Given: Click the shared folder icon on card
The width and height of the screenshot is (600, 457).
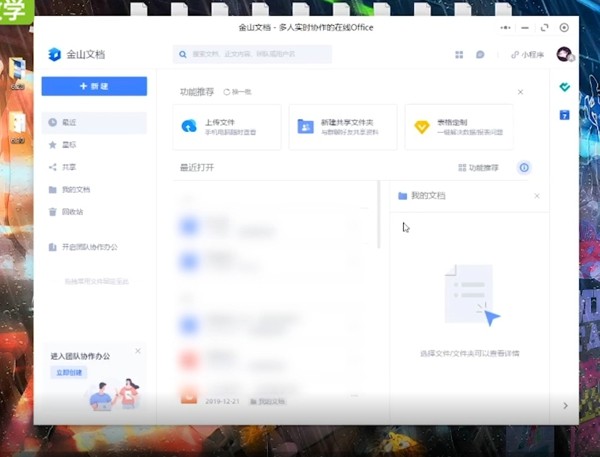Looking at the screenshot, I should [x=305, y=126].
